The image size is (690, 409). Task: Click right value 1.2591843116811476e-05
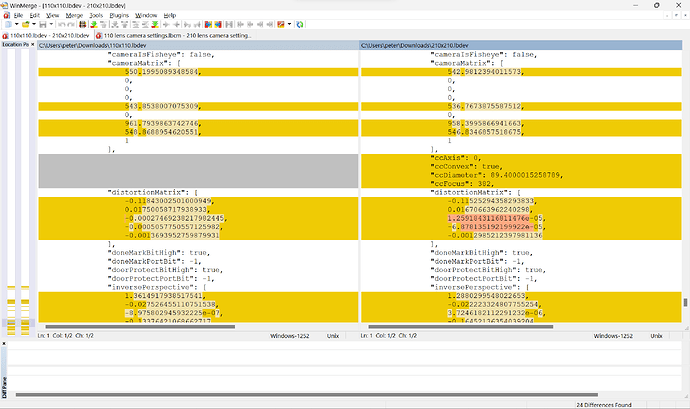point(497,218)
